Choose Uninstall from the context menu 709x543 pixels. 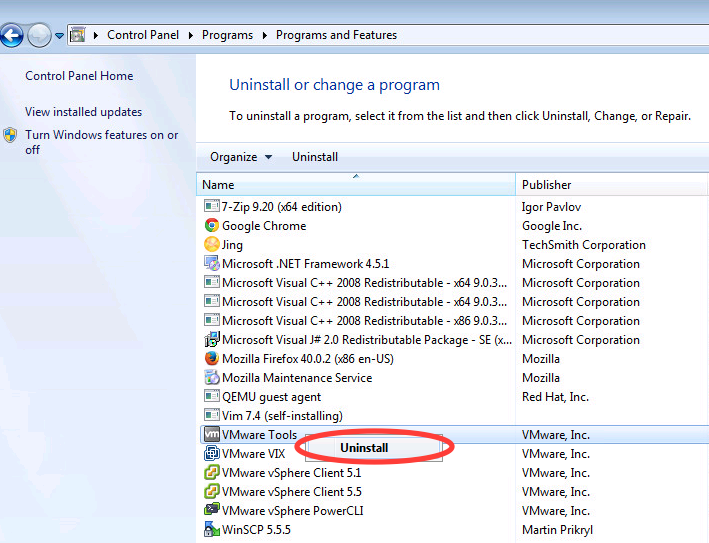[364, 448]
